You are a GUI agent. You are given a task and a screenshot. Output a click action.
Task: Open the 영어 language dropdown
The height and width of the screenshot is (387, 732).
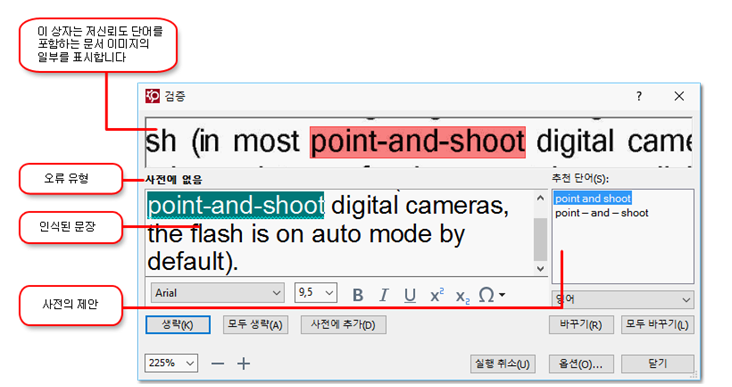pos(622,299)
